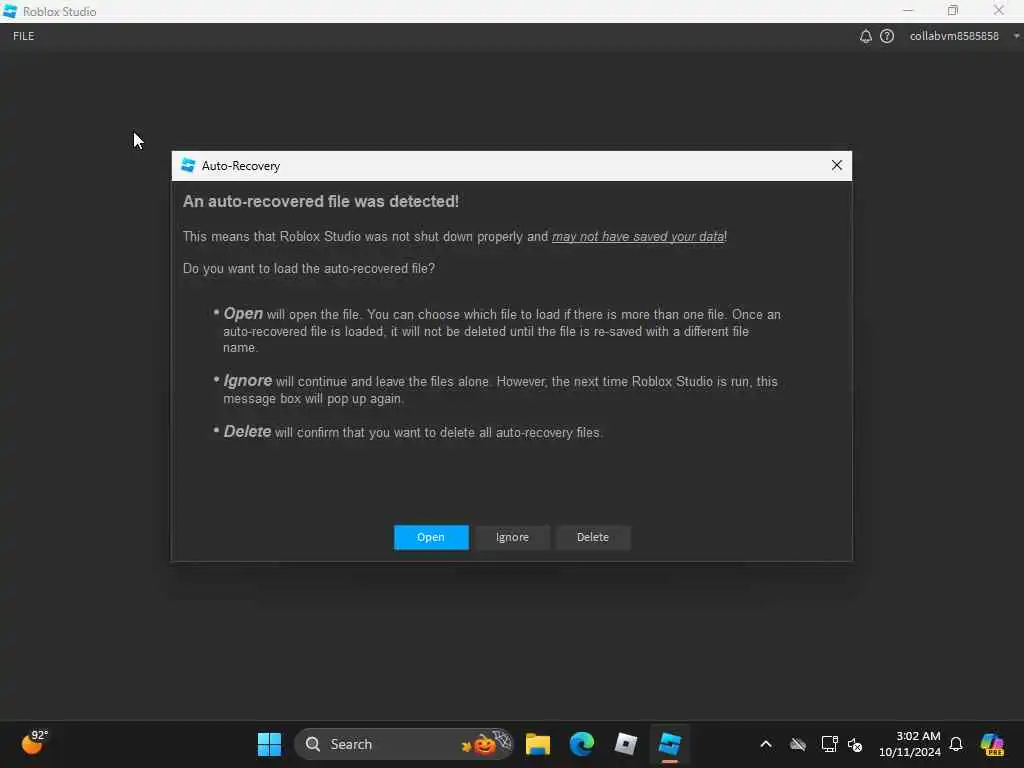Open the Windows Start menu
This screenshot has height=768, width=1024.
click(269, 744)
